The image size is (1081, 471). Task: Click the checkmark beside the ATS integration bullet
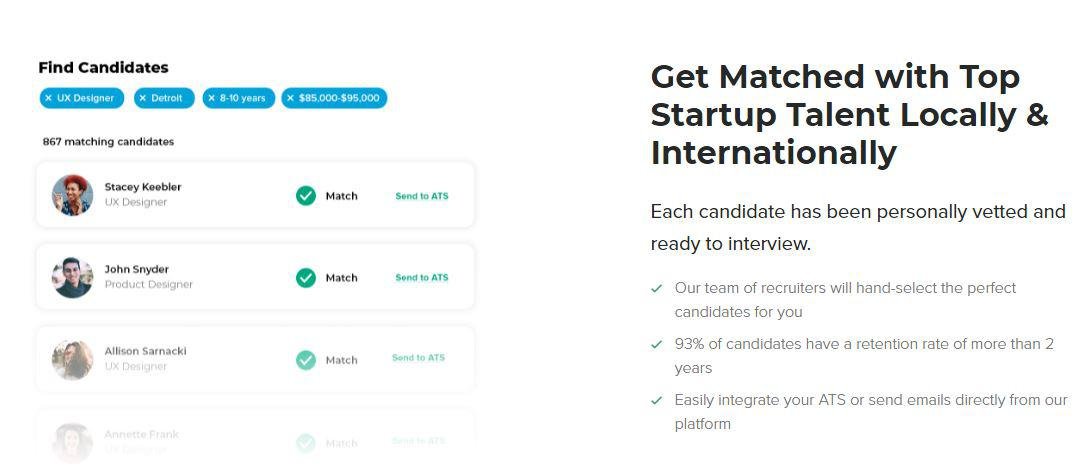click(x=657, y=400)
